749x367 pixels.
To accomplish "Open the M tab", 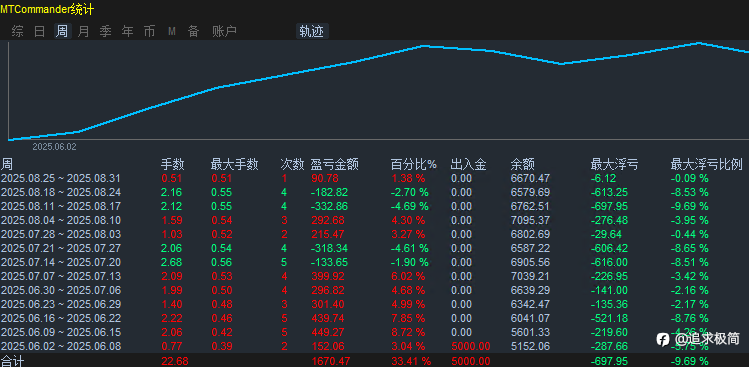I will (x=172, y=32).
